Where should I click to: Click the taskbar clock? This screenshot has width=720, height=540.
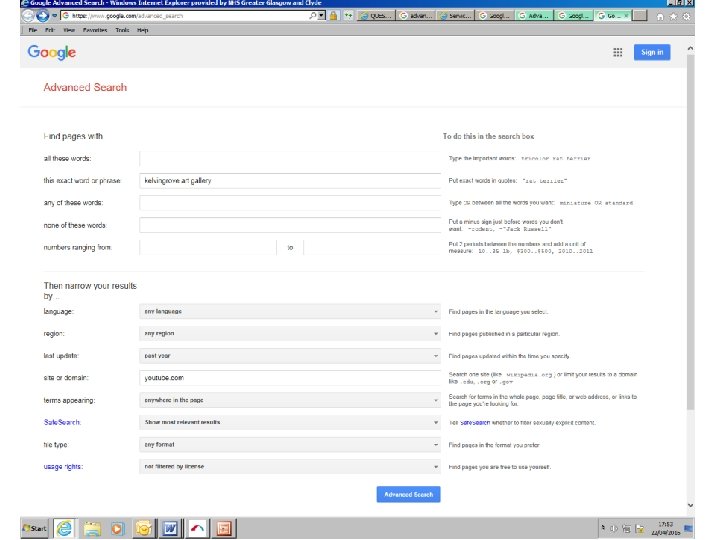pos(665,529)
